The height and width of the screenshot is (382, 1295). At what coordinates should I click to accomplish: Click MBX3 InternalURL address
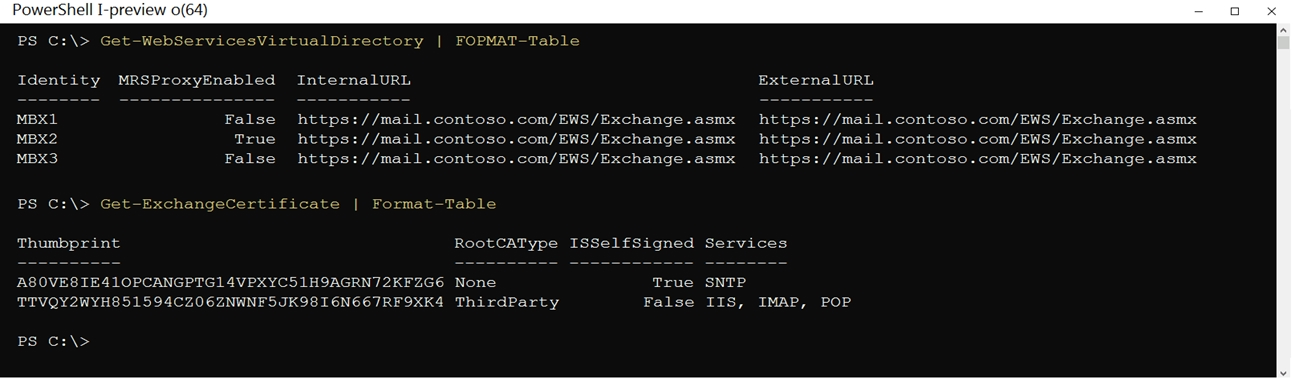516,159
